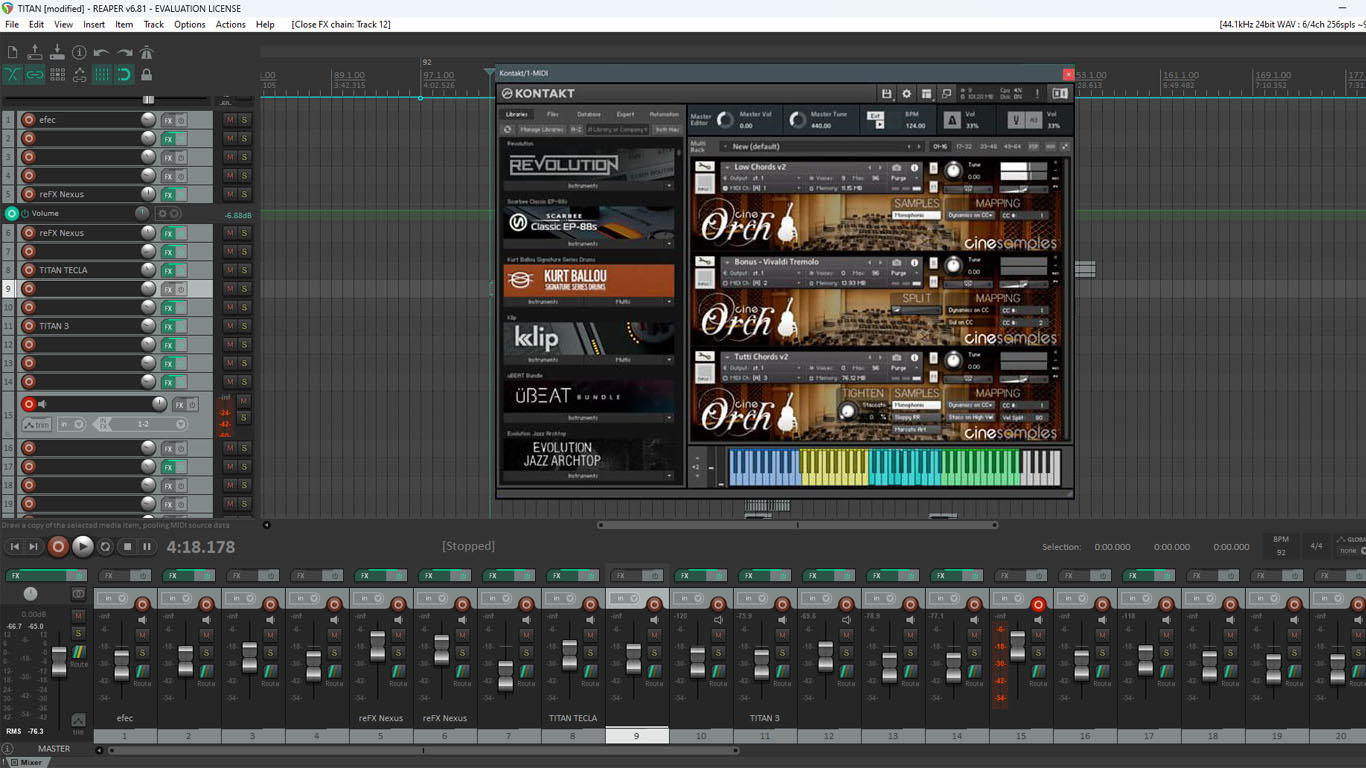Open Monophonic samples dropdown in Tutti Chords
The width and height of the screenshot is (1366, 768).
pyautogui.click(x=916, y=405)
